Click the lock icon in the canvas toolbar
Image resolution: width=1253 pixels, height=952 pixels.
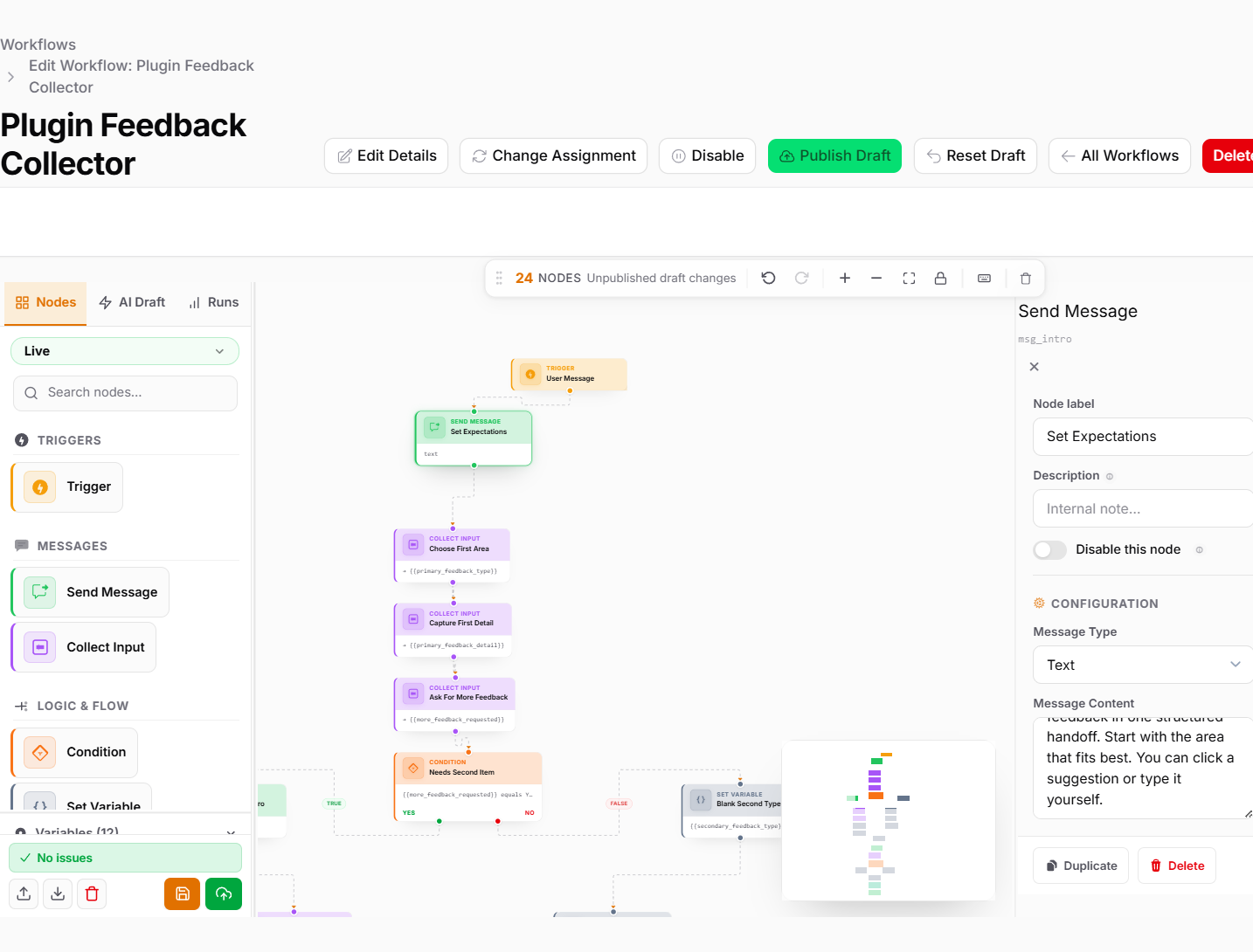coord(941,278)
